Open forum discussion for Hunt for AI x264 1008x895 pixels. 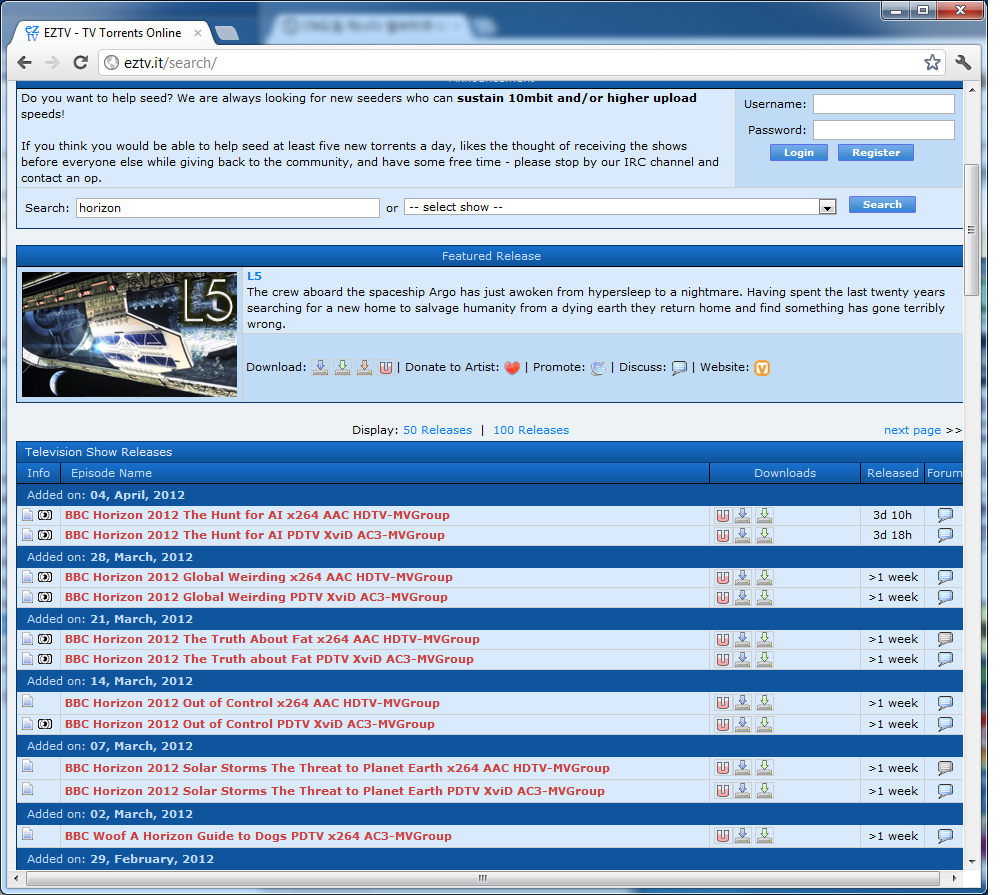945,515
